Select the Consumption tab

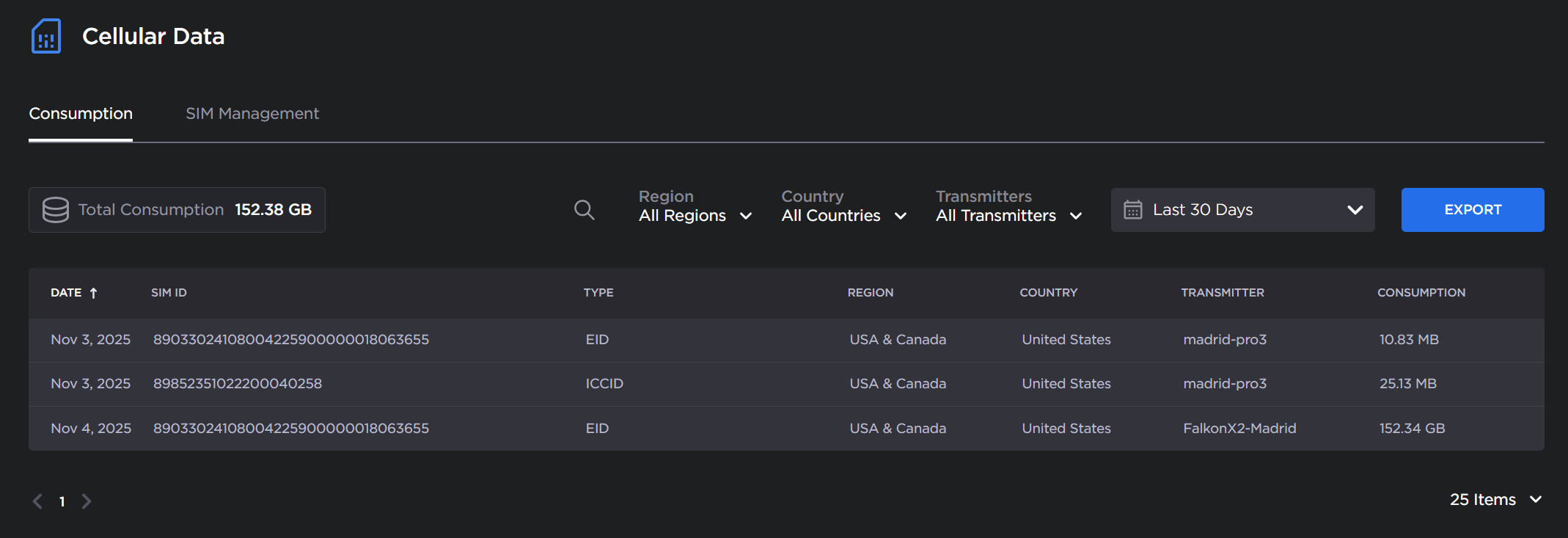pyautogui.click(x=81, y=114)
